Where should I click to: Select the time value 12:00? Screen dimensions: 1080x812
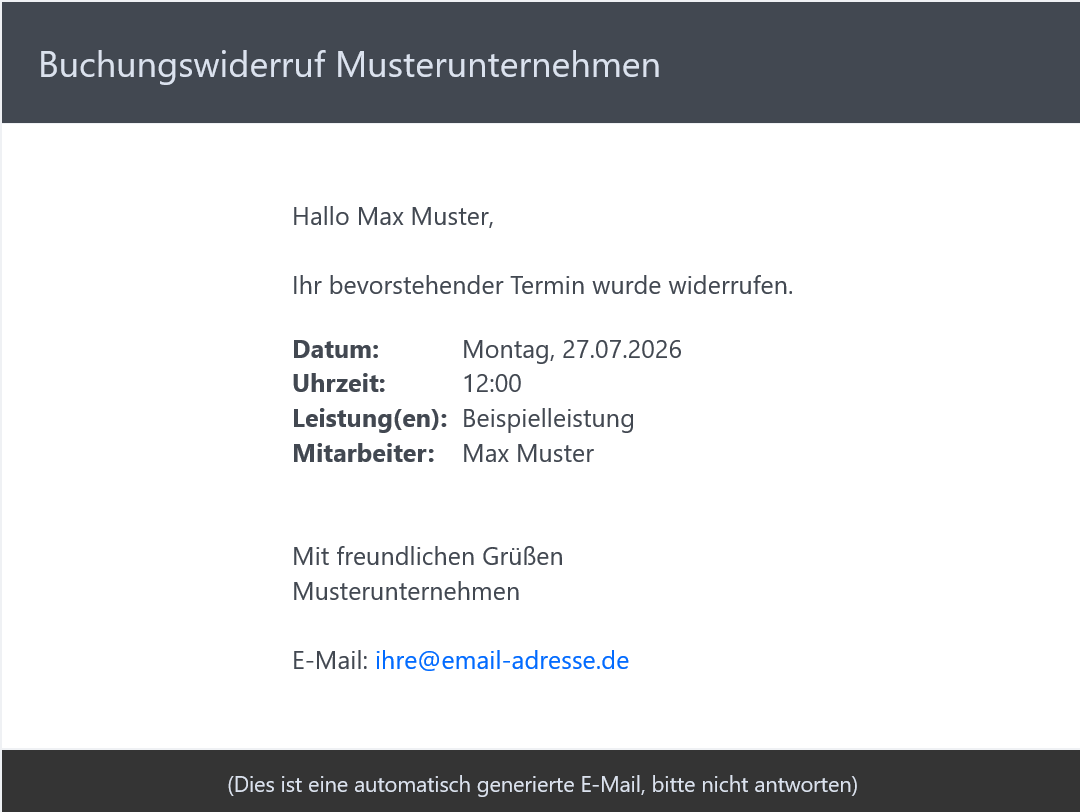point(492,384)
